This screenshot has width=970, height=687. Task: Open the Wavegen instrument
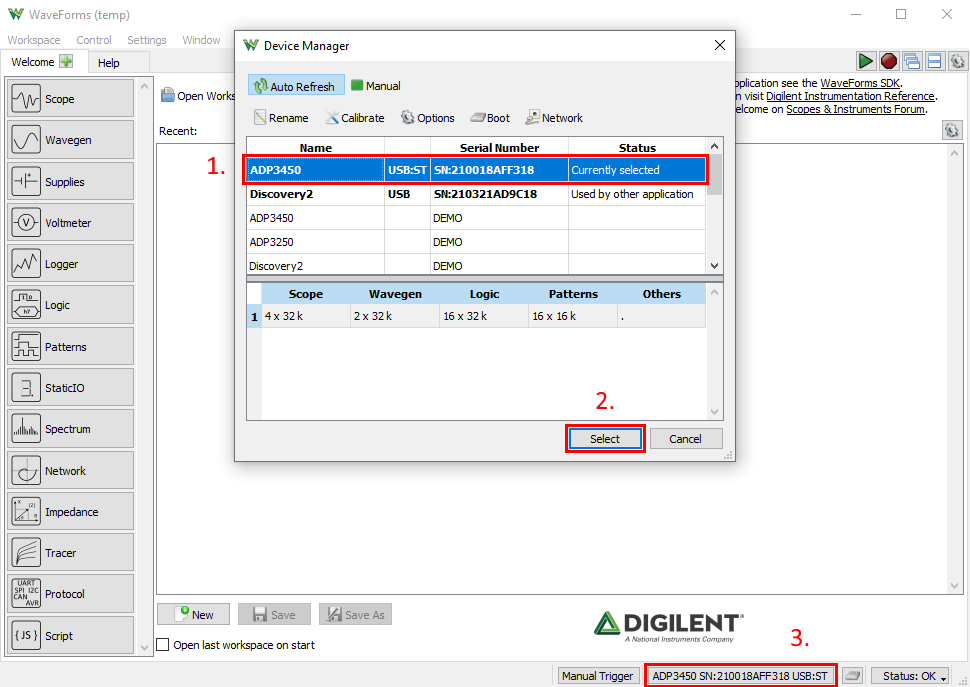[x=70, y=140]
